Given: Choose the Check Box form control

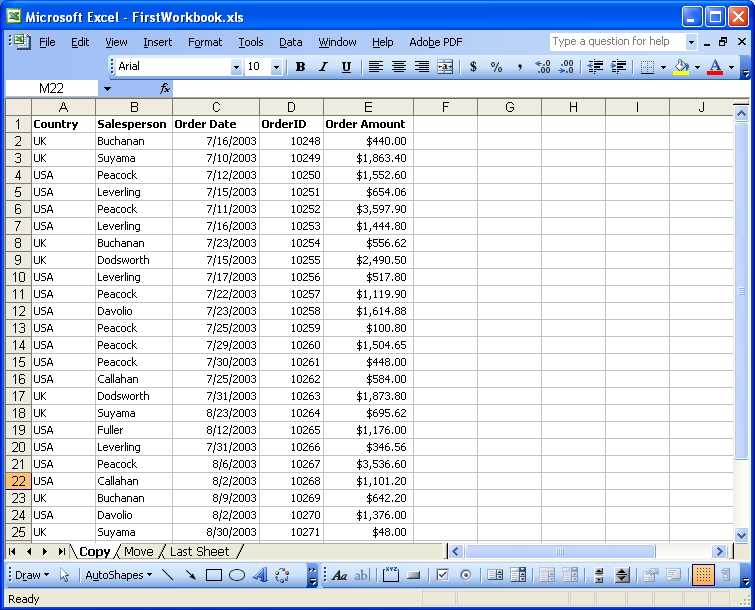Looking at the screenshot, I should click(442, 575).
